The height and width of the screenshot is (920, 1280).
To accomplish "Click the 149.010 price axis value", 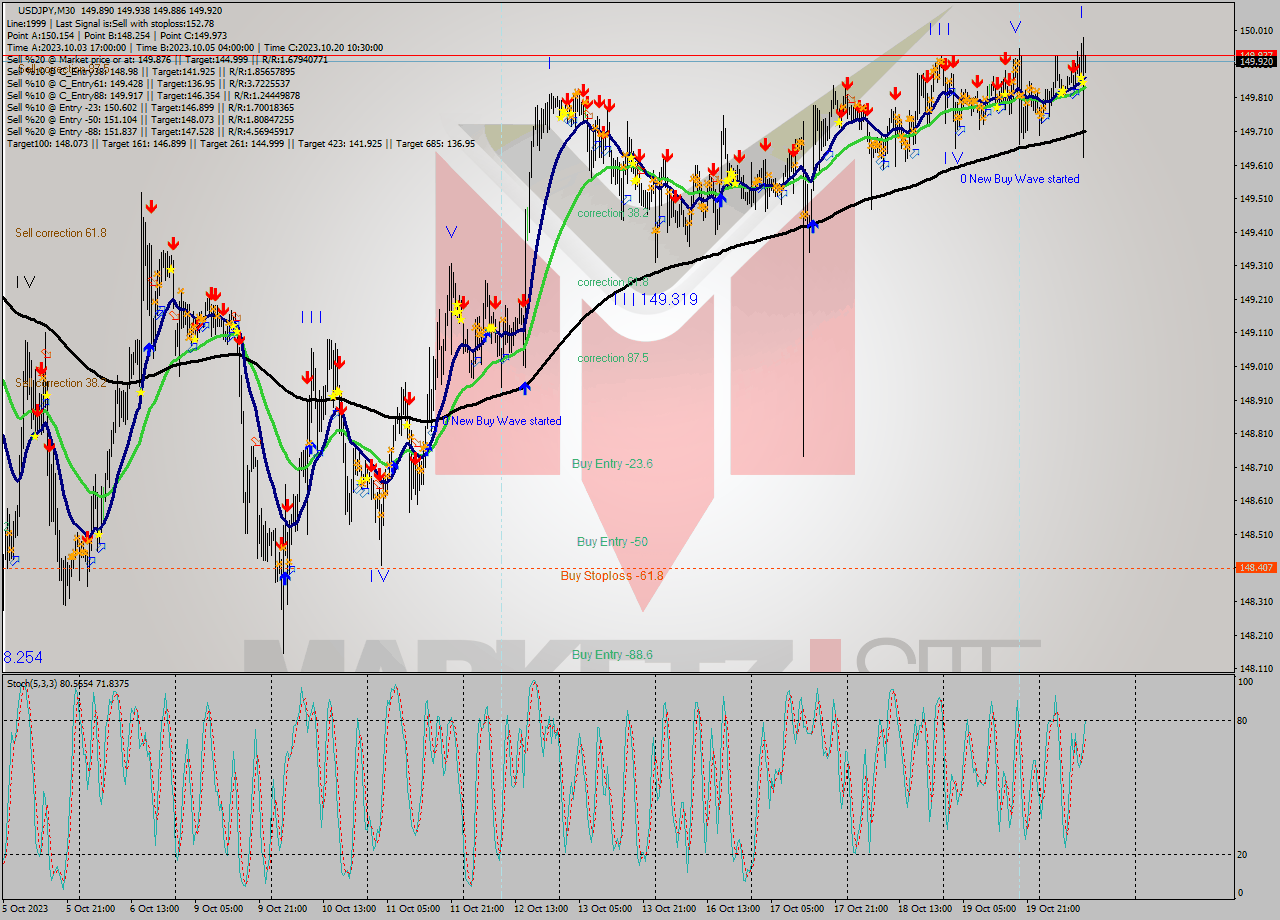I will (x=1256, y=367).
